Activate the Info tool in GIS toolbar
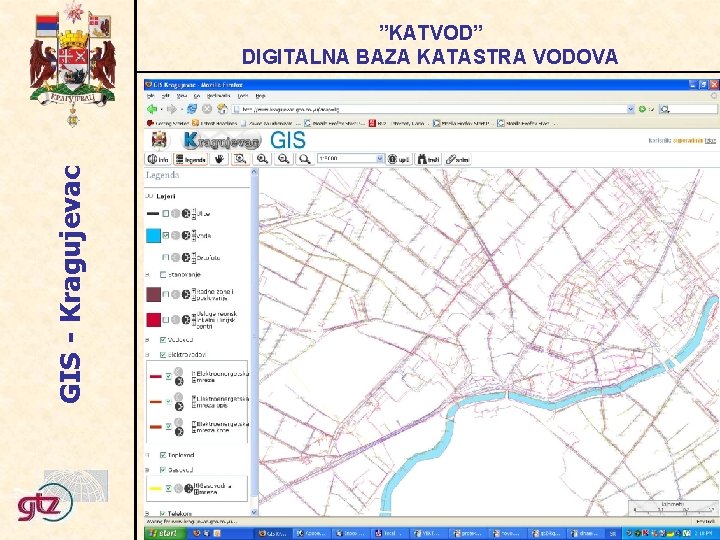This screenshot has width=720, height=540. [158, 159]
